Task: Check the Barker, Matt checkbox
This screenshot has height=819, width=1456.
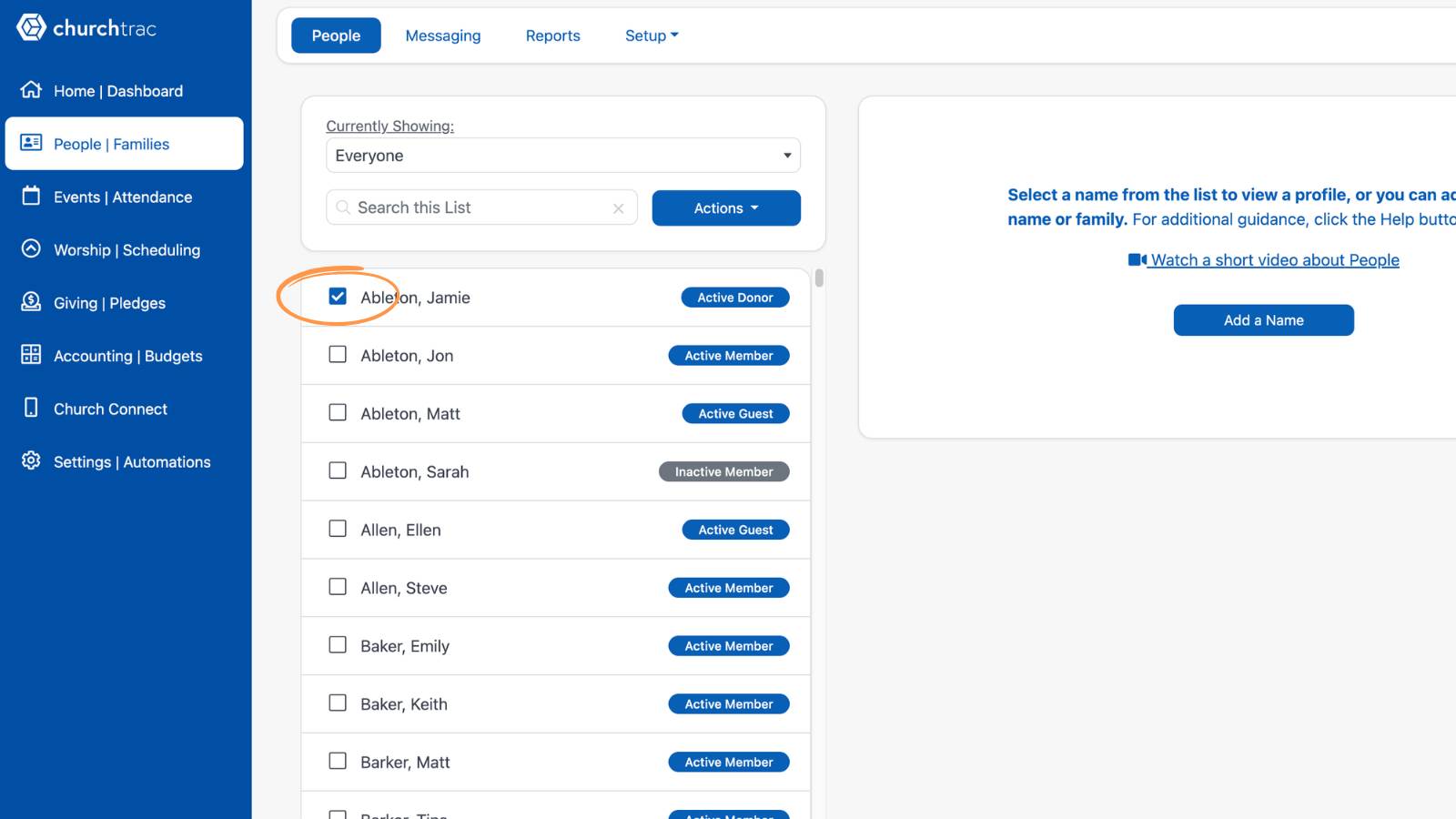Action: (338, 761)
